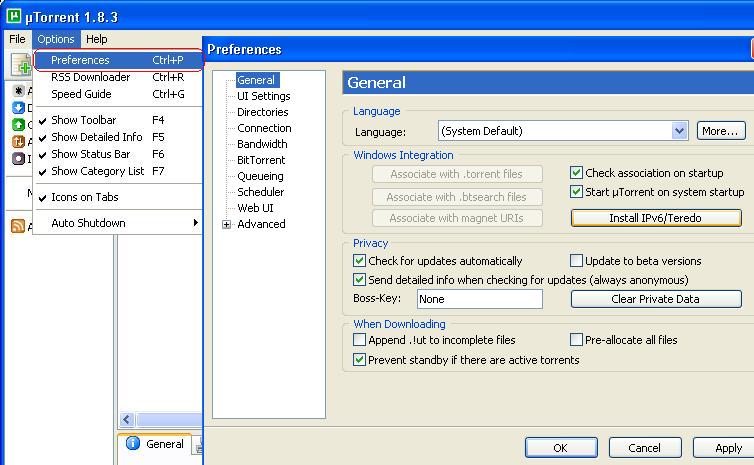Click the µTorrent logo icon in title bar
The height and width of the screenshot is (465, 754).
click(14, 16)
